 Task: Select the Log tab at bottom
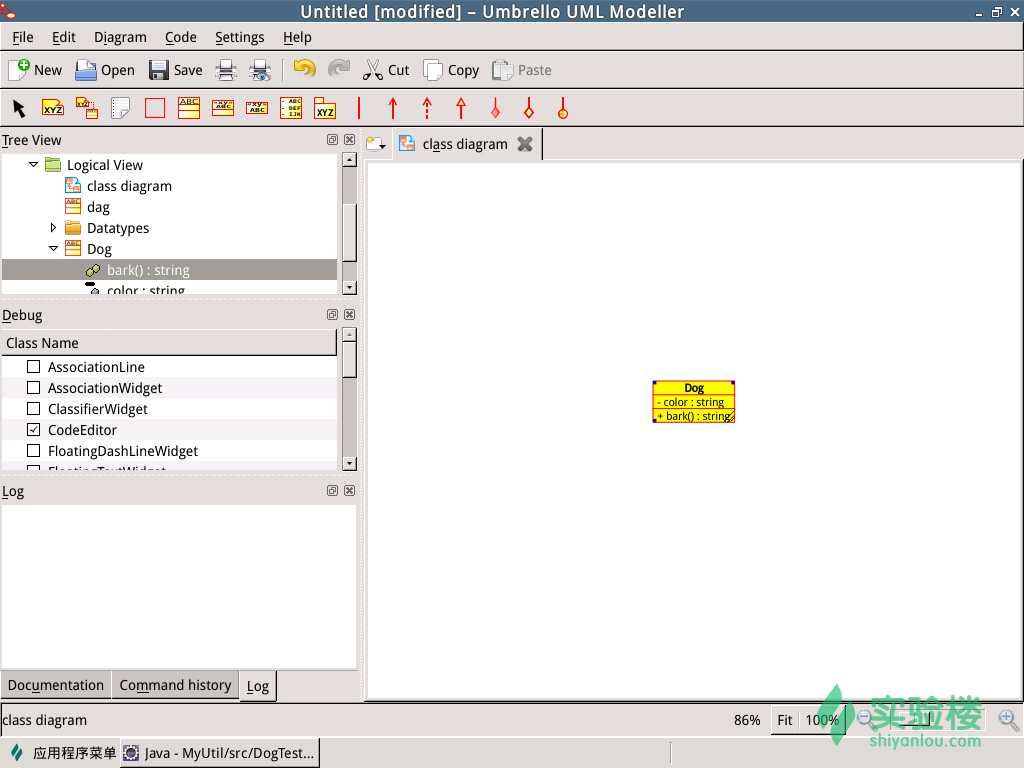coord(257,686)
